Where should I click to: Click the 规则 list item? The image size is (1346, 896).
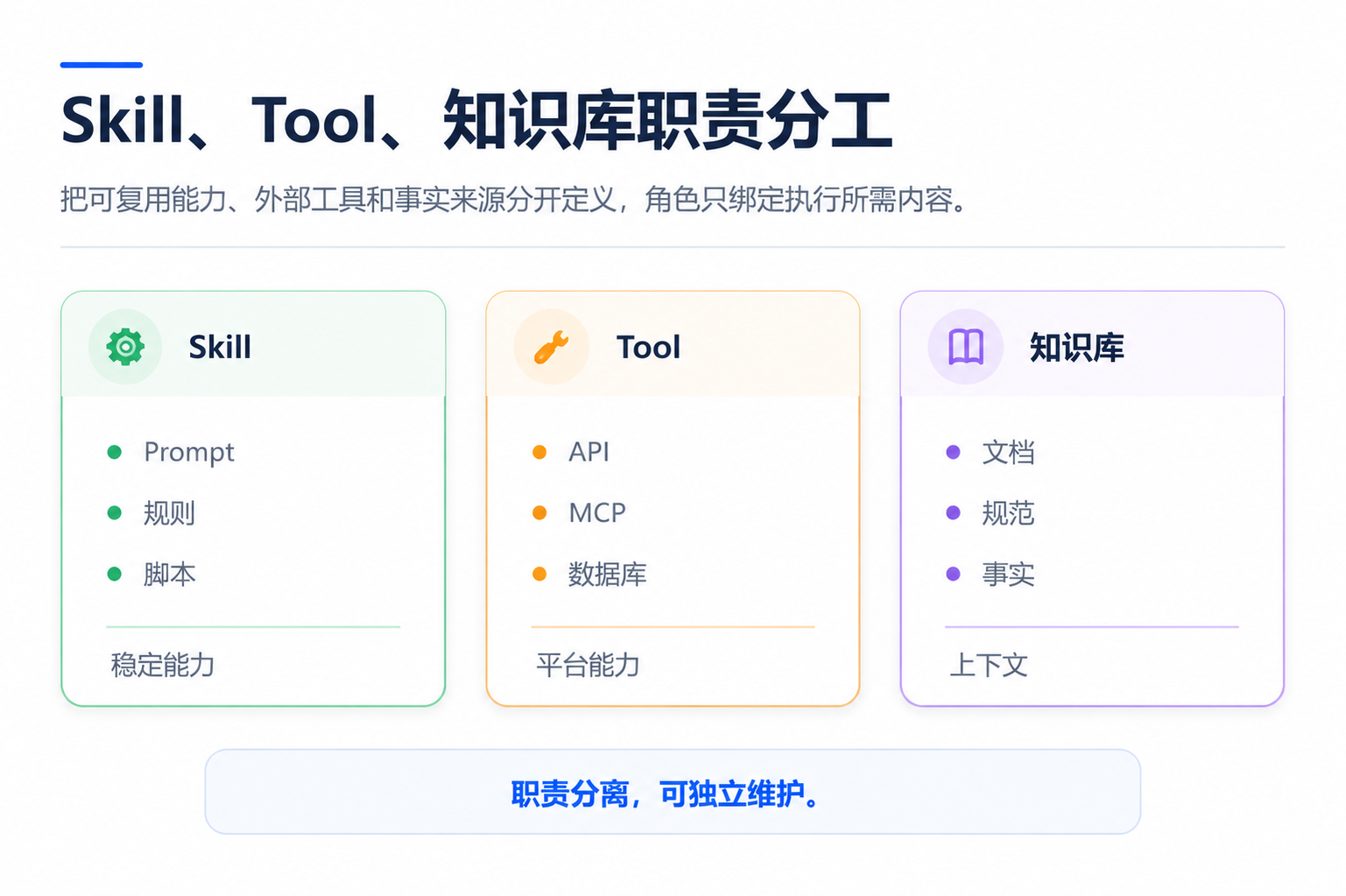pos(169,513)
